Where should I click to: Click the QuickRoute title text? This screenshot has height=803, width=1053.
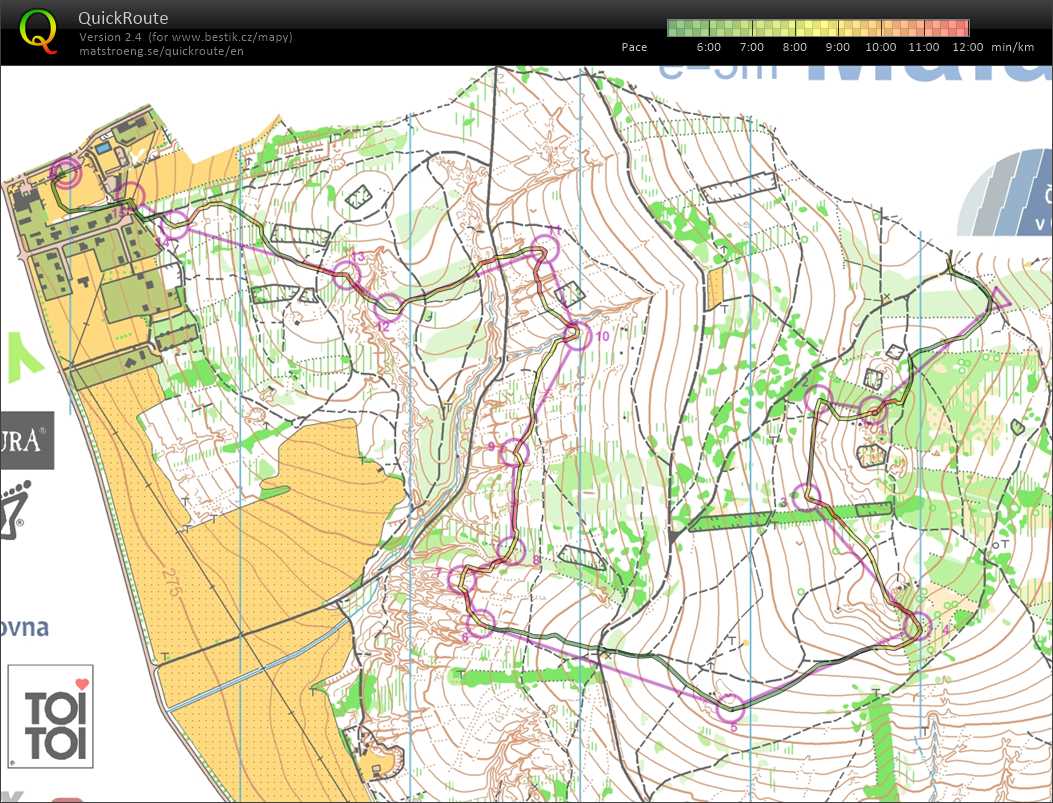pyautogui.click(x=123, y=18)
